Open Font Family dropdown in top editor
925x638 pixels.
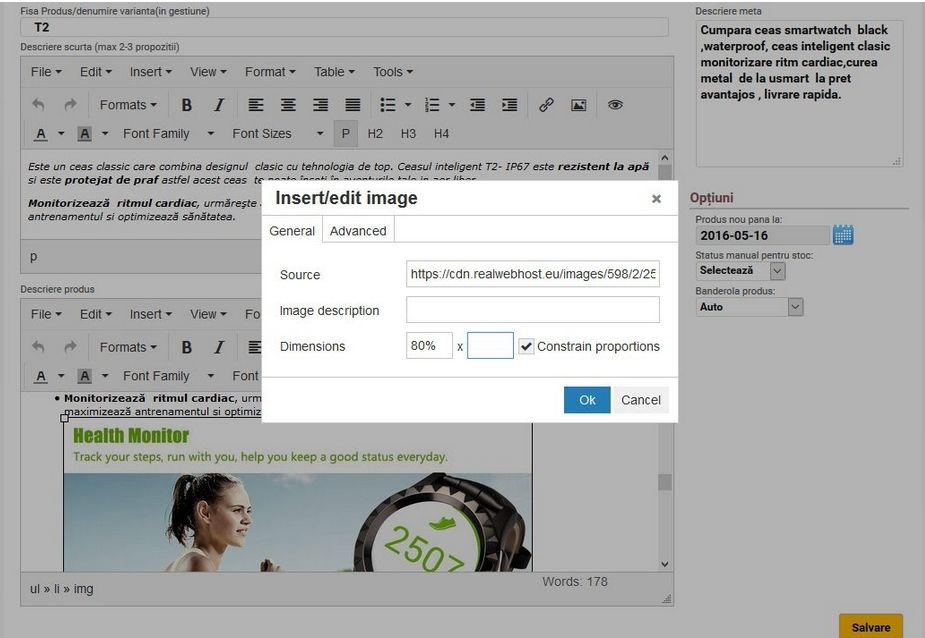(168, 134)
